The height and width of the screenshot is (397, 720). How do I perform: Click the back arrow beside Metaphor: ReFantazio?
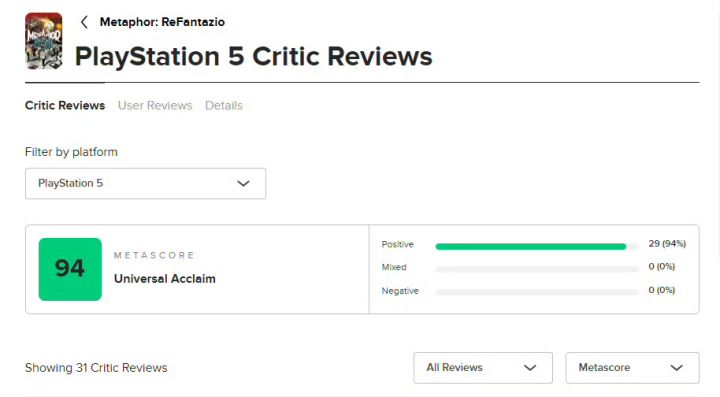tap(84, 22)
